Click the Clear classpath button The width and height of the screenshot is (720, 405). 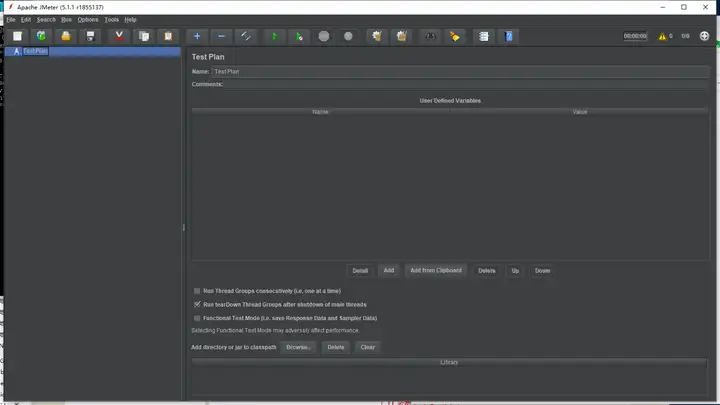[x=367, y=347]
